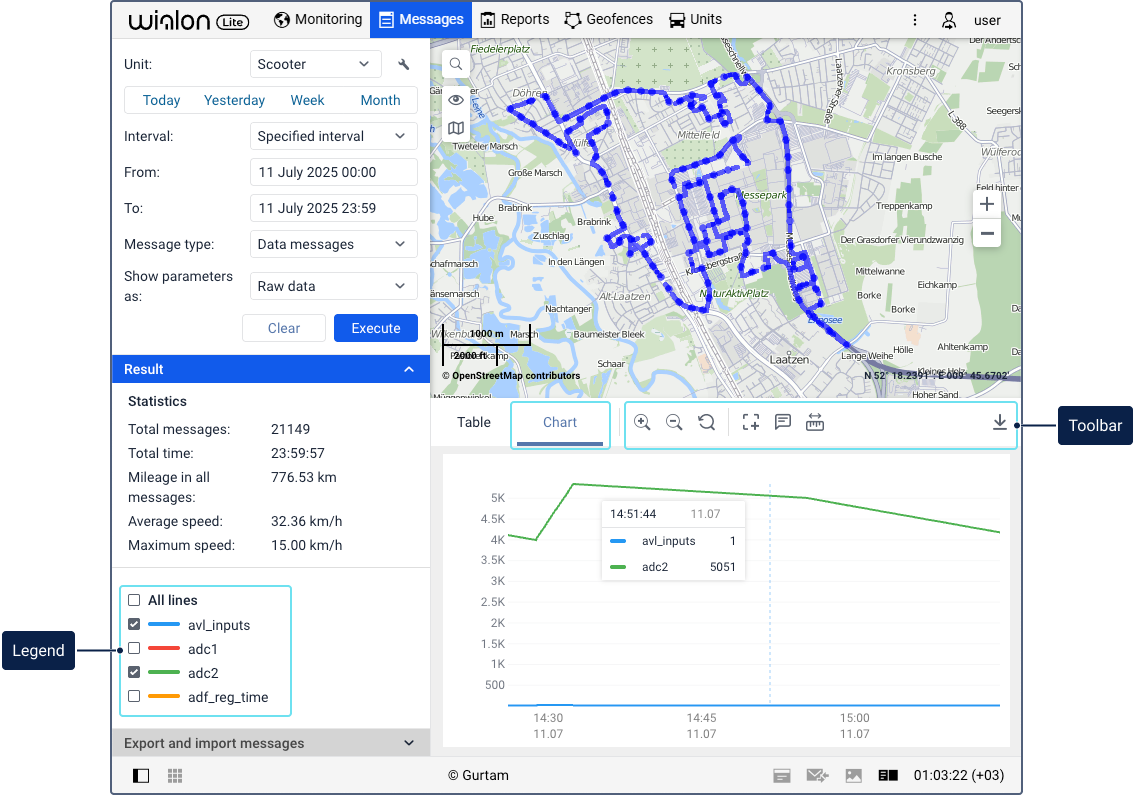Open the map layers icon

(455, 128)
